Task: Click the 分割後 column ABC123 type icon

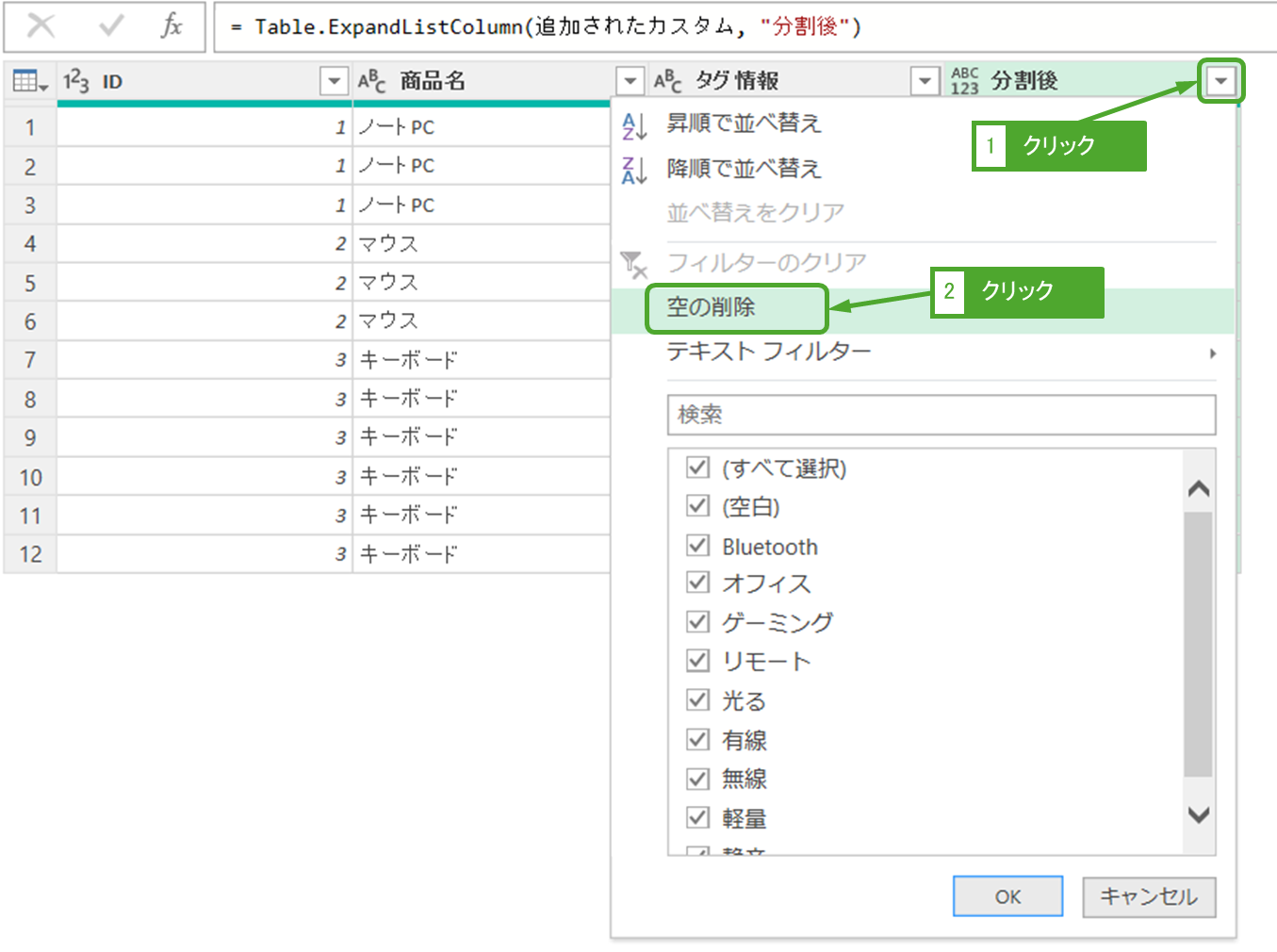Action: tap(965, 82)
